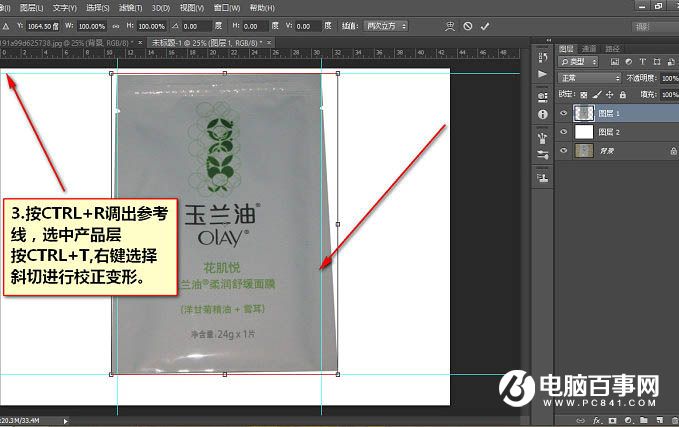This screenshot has width=679, height=427.
Task: Lock transparent pixels checkerboard icon
Action: pos(584,94)
